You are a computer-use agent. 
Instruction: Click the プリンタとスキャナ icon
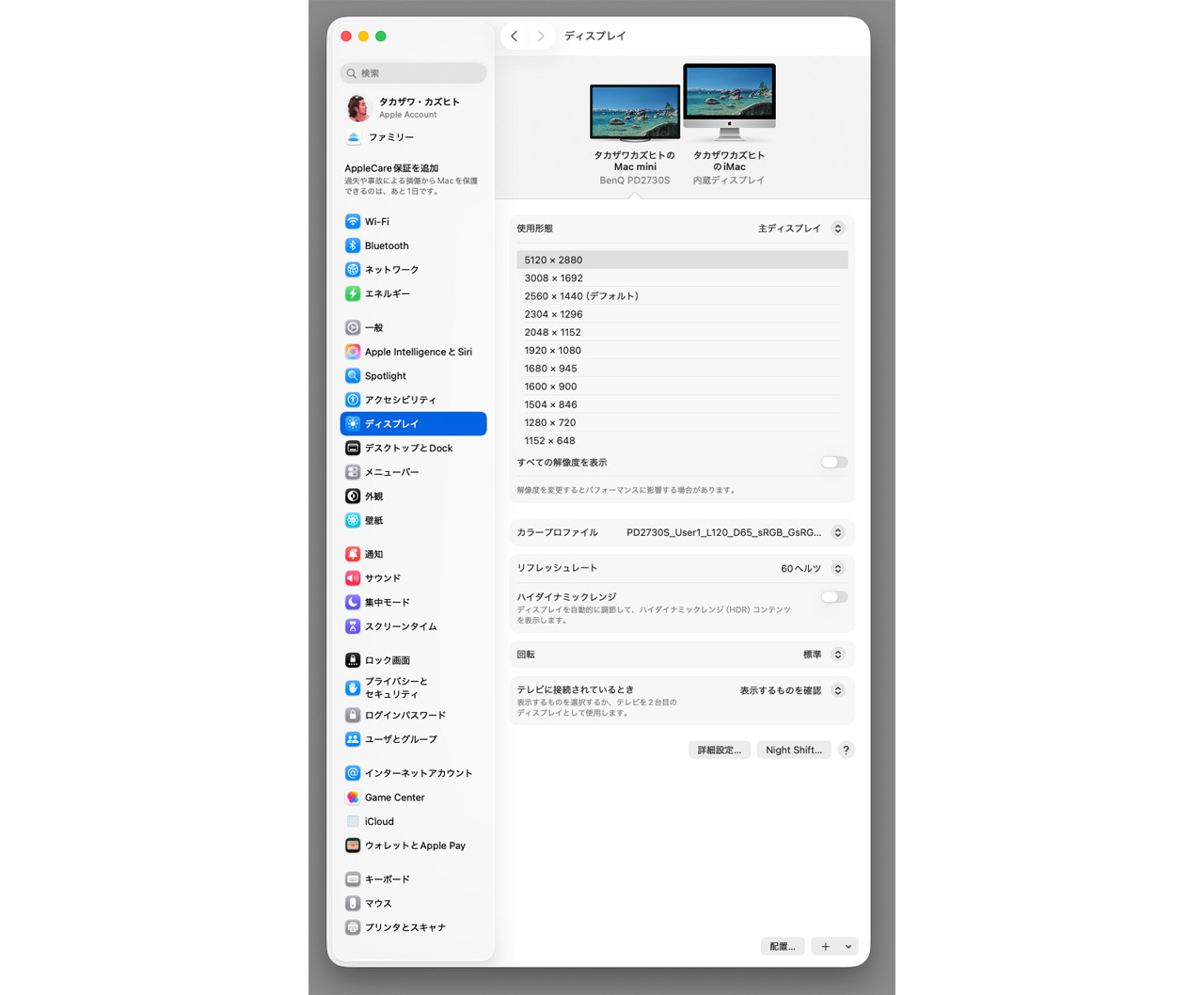click(353, 927)
